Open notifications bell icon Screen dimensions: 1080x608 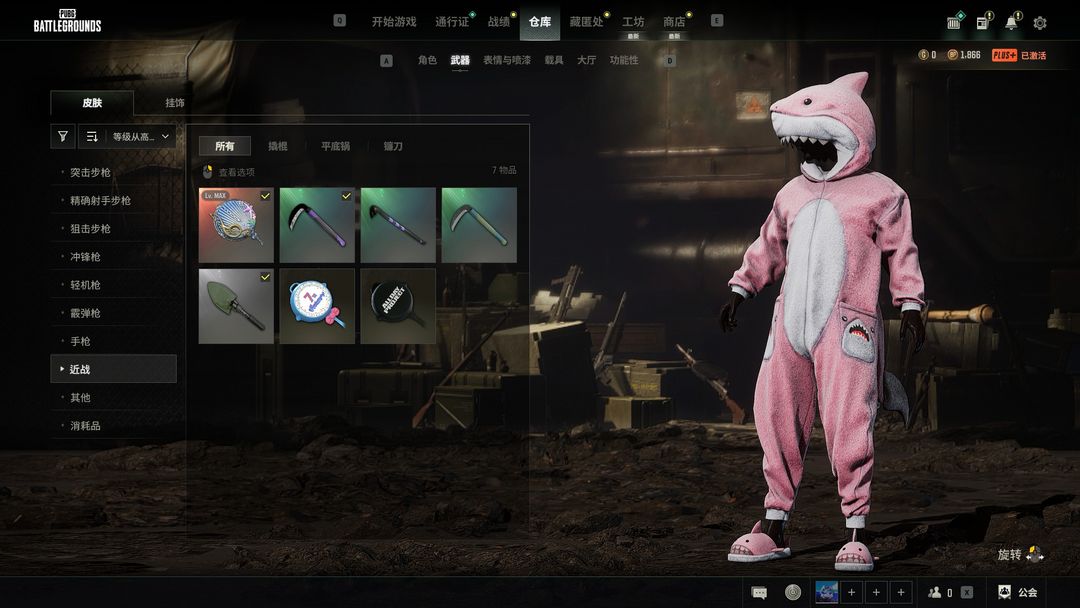pyautogui.click(x=1011, y=23)
